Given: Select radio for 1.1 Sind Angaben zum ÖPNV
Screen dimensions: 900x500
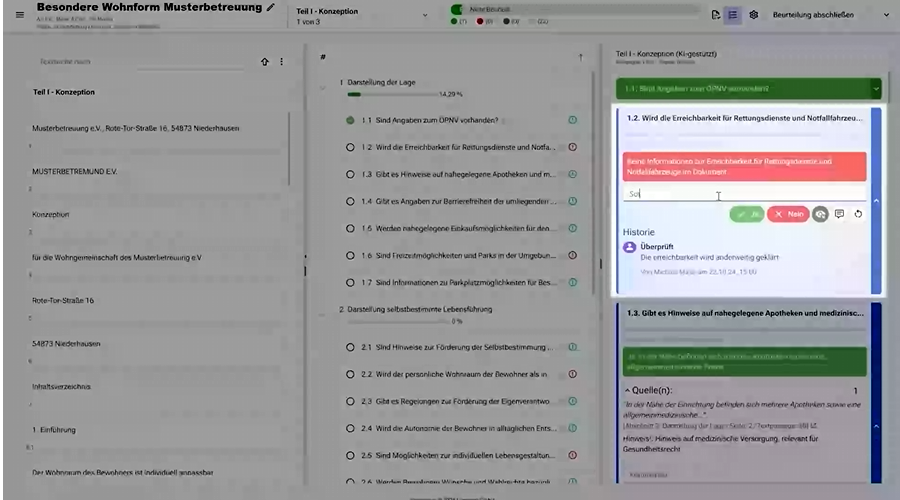Looking at the screenshot, I should [350, 120].
